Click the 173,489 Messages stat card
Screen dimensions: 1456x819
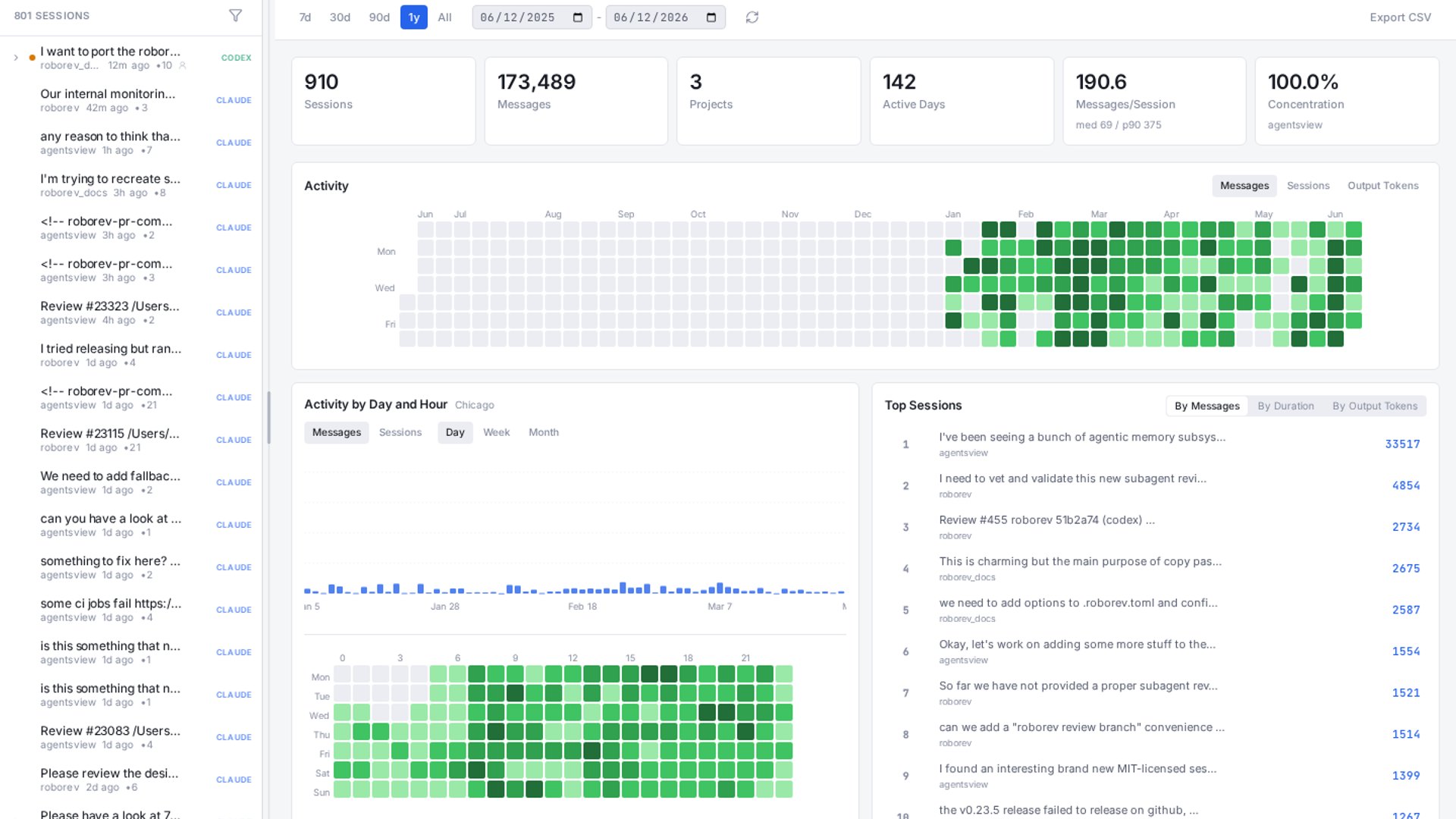pos(576,101)
